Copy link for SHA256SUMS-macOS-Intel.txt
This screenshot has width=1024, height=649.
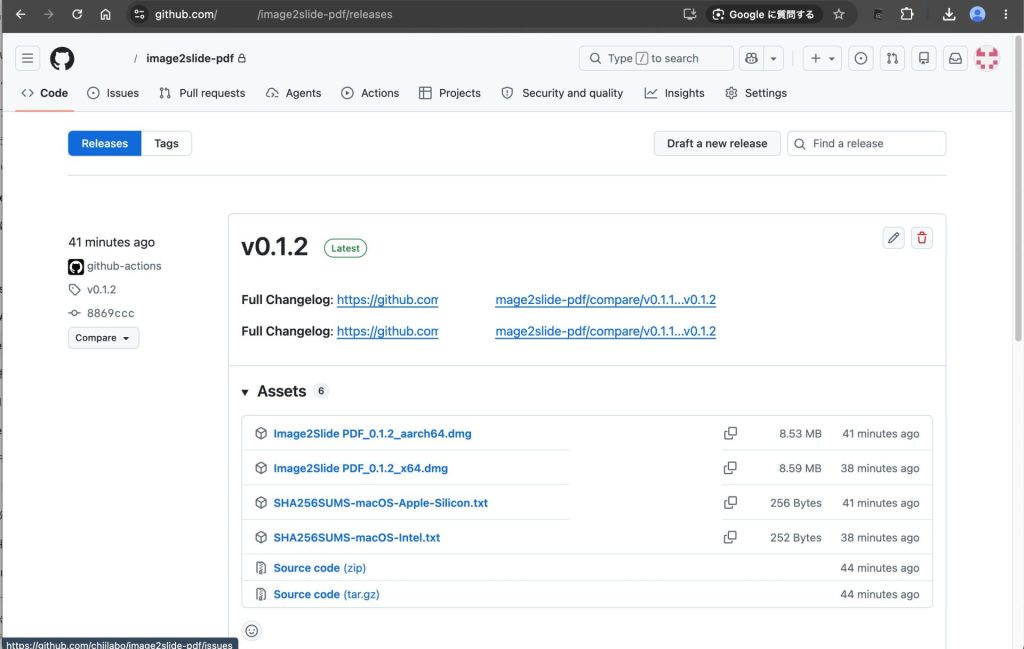[x=730, y=537]
